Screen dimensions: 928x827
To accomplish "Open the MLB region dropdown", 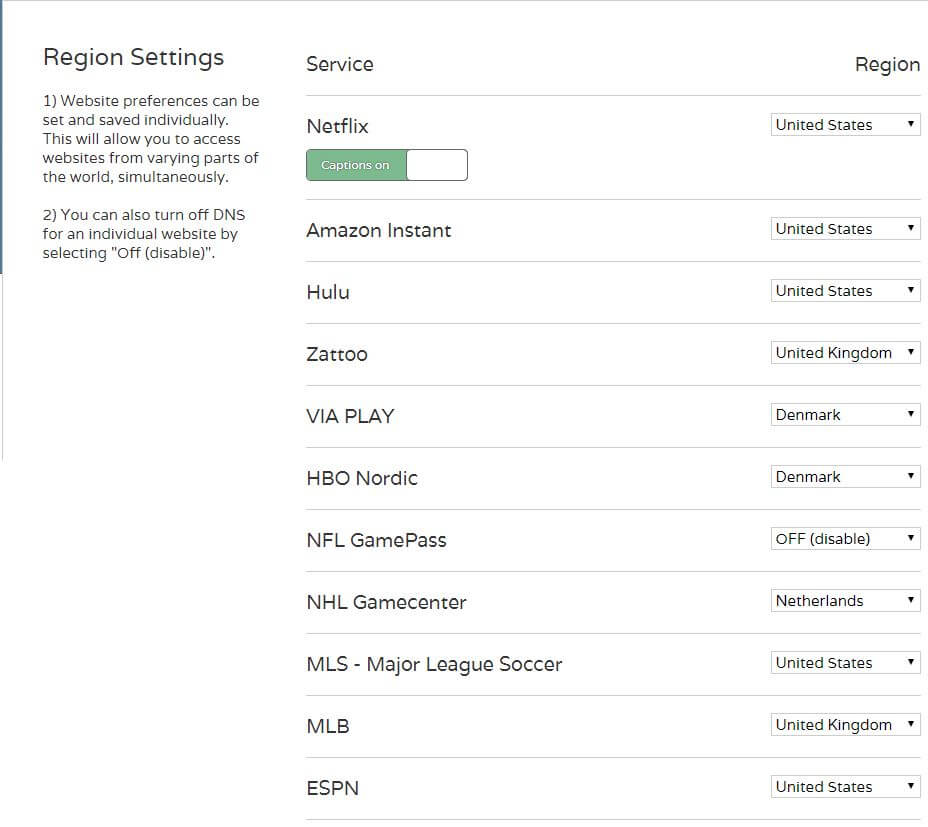I will (845, 725).
